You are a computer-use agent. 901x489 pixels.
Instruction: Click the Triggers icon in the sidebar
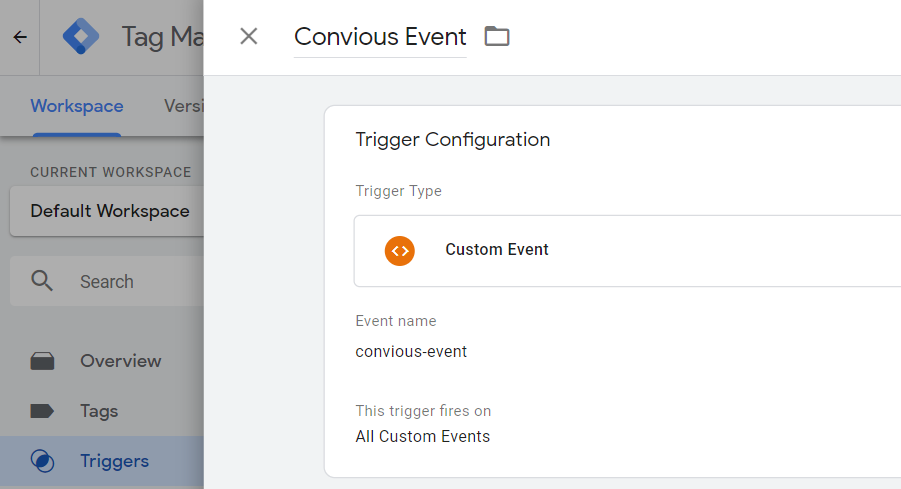coord(42,461)
